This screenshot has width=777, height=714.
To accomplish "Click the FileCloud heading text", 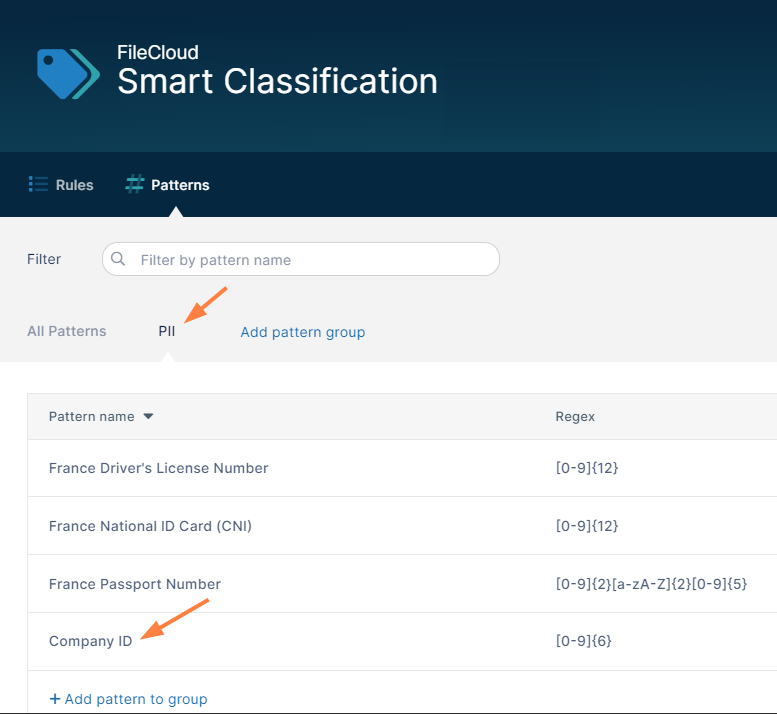I will (158, 53).
